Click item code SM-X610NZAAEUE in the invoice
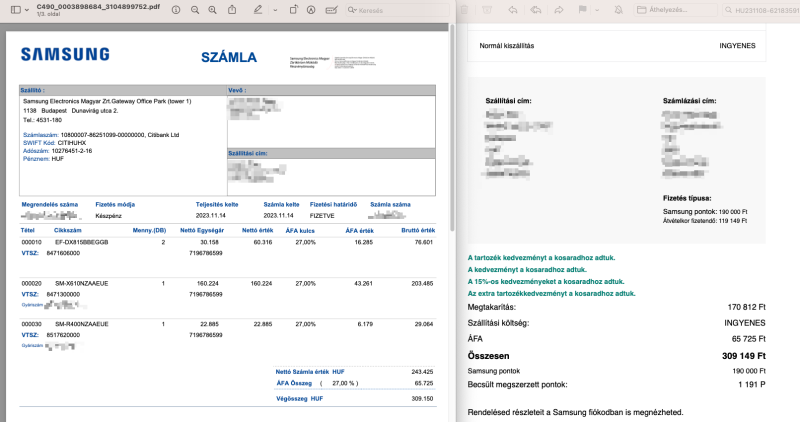800x422 pixels. 82,283
